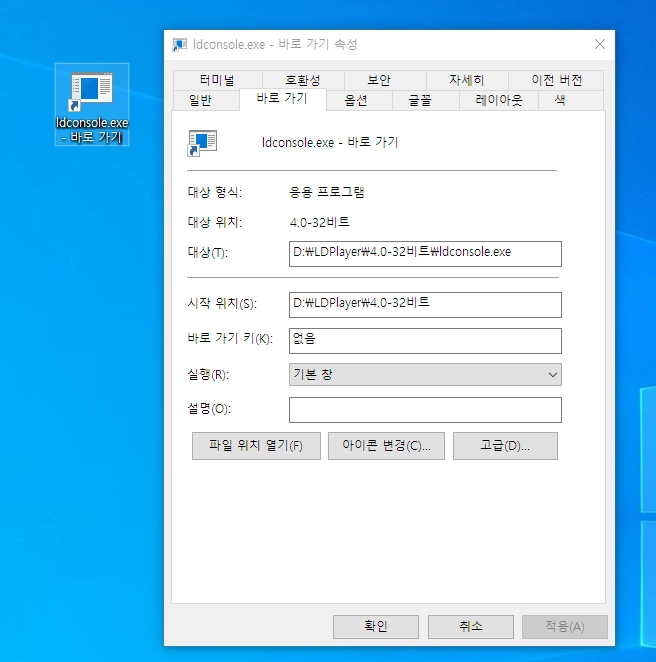
Task: Click the empty 설명(O) description field
Action: point(425,410)
